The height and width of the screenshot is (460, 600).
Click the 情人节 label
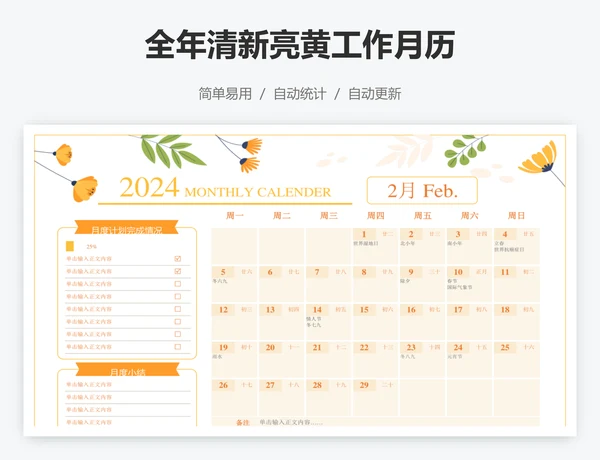coord(314,319)
